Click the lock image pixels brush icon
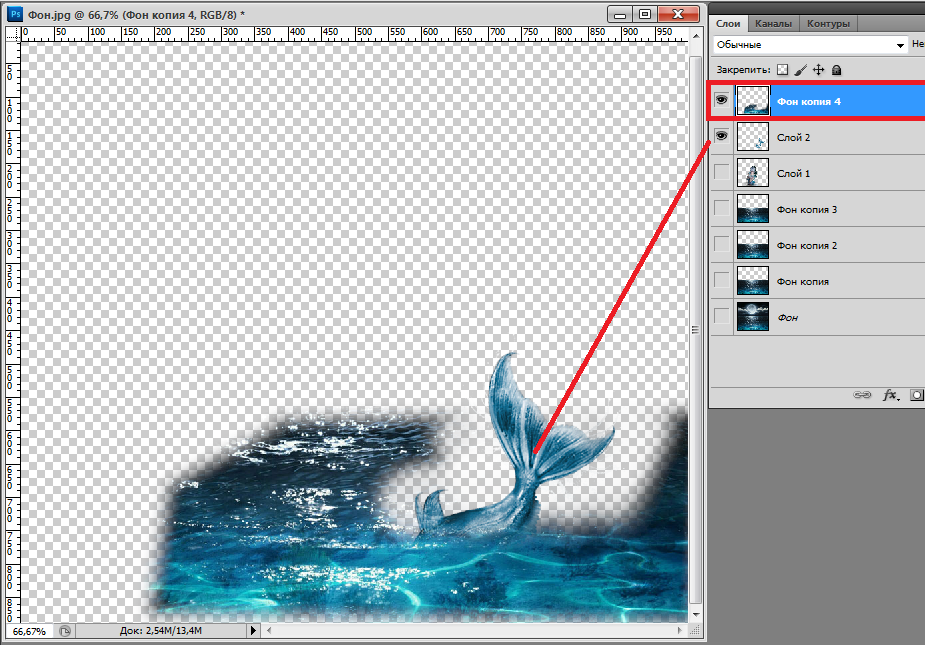 (801, 70)
